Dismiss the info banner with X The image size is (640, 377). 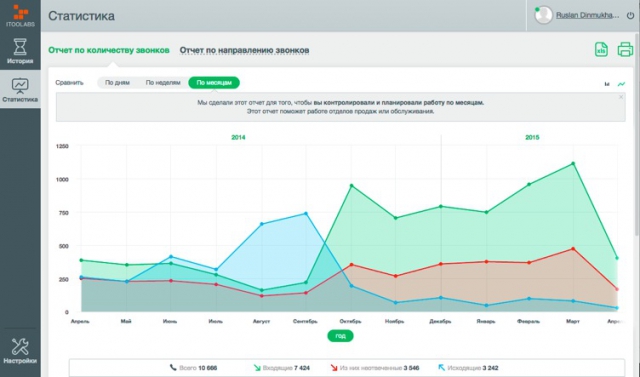point(621,97)
